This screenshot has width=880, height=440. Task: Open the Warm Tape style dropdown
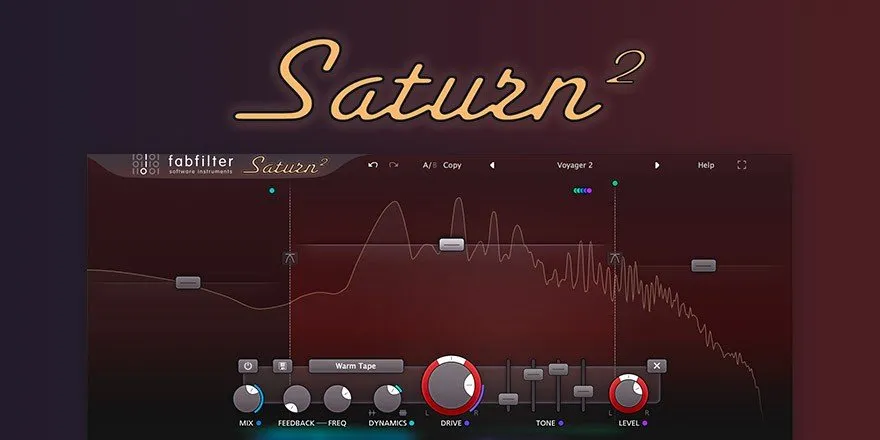pyautogui.click(x=355, y=366)
